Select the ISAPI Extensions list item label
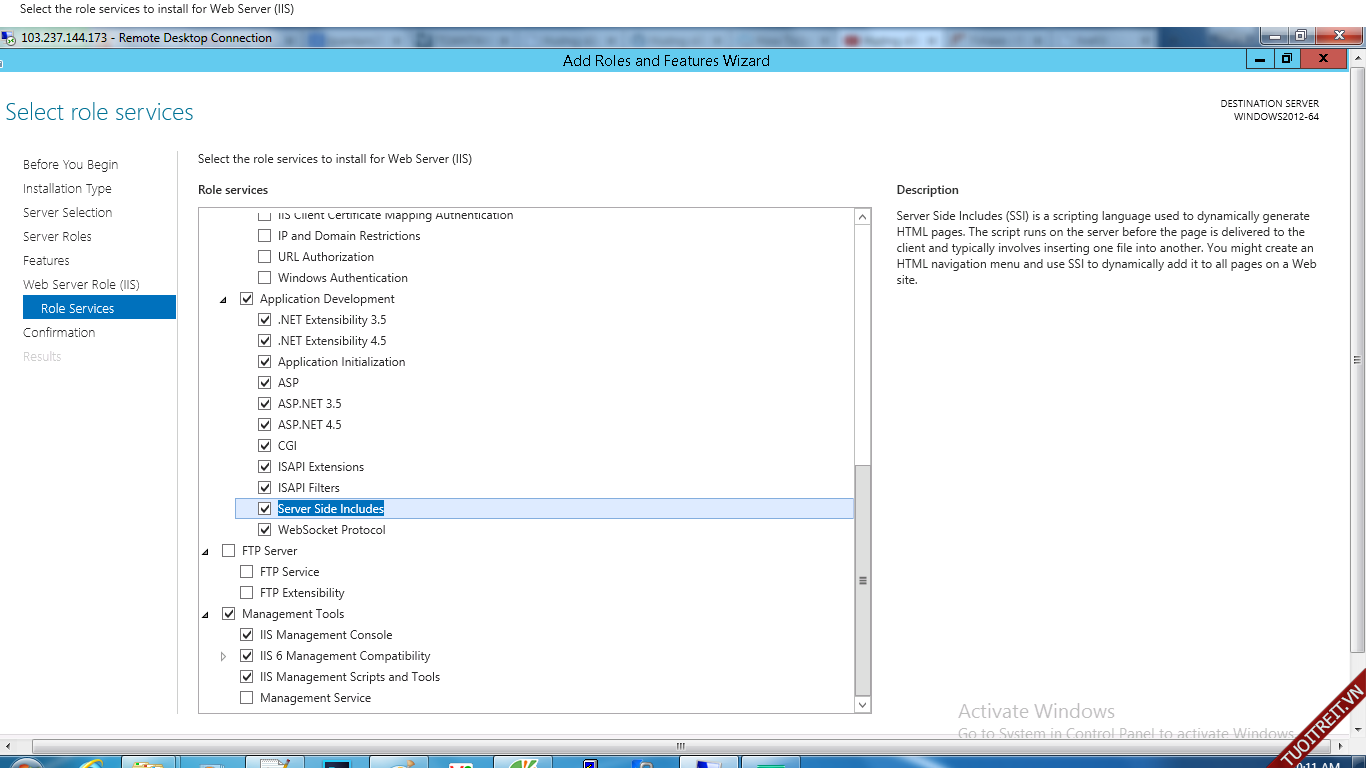This screenshot has height=768, width=1366. click(320, 467)
